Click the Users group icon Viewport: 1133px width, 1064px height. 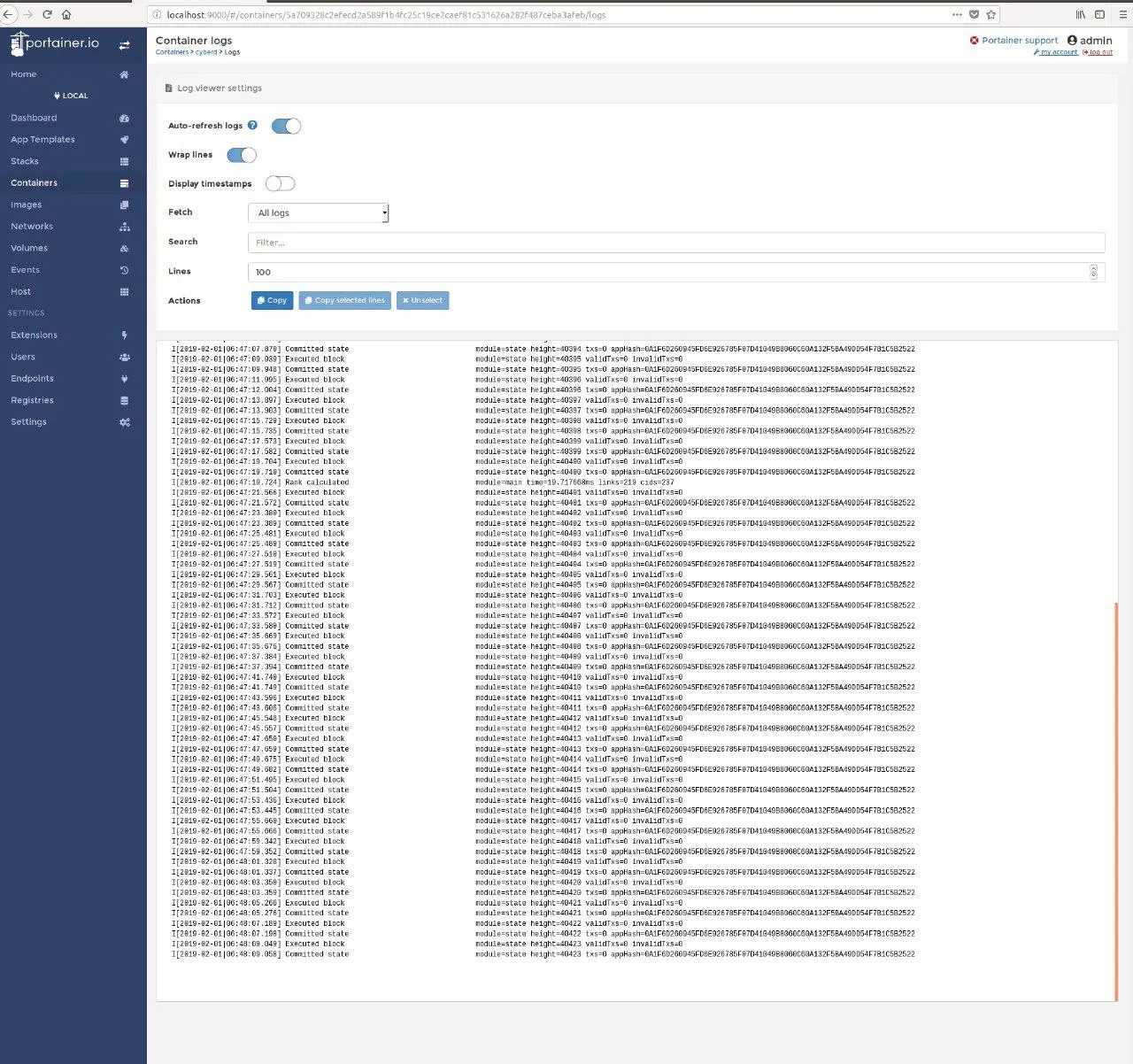coord(124,357)
